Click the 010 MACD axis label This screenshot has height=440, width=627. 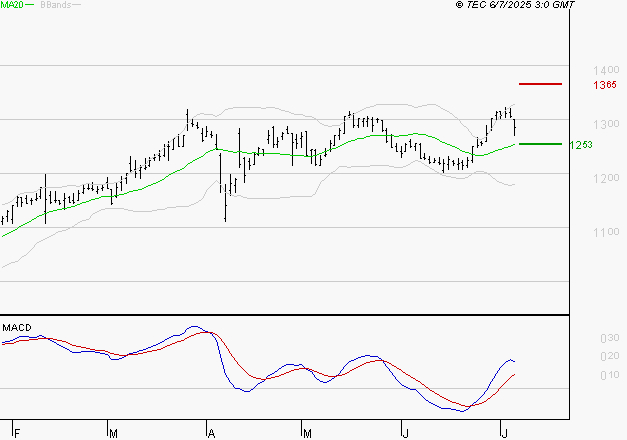click(580, 375)
